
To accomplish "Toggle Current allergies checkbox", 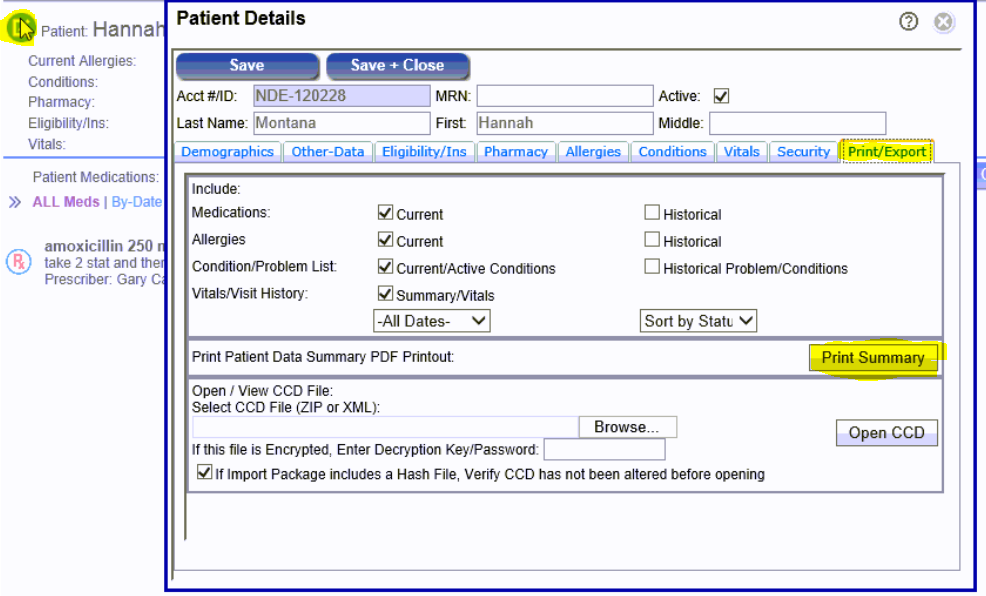I will (x=385, y=240).
